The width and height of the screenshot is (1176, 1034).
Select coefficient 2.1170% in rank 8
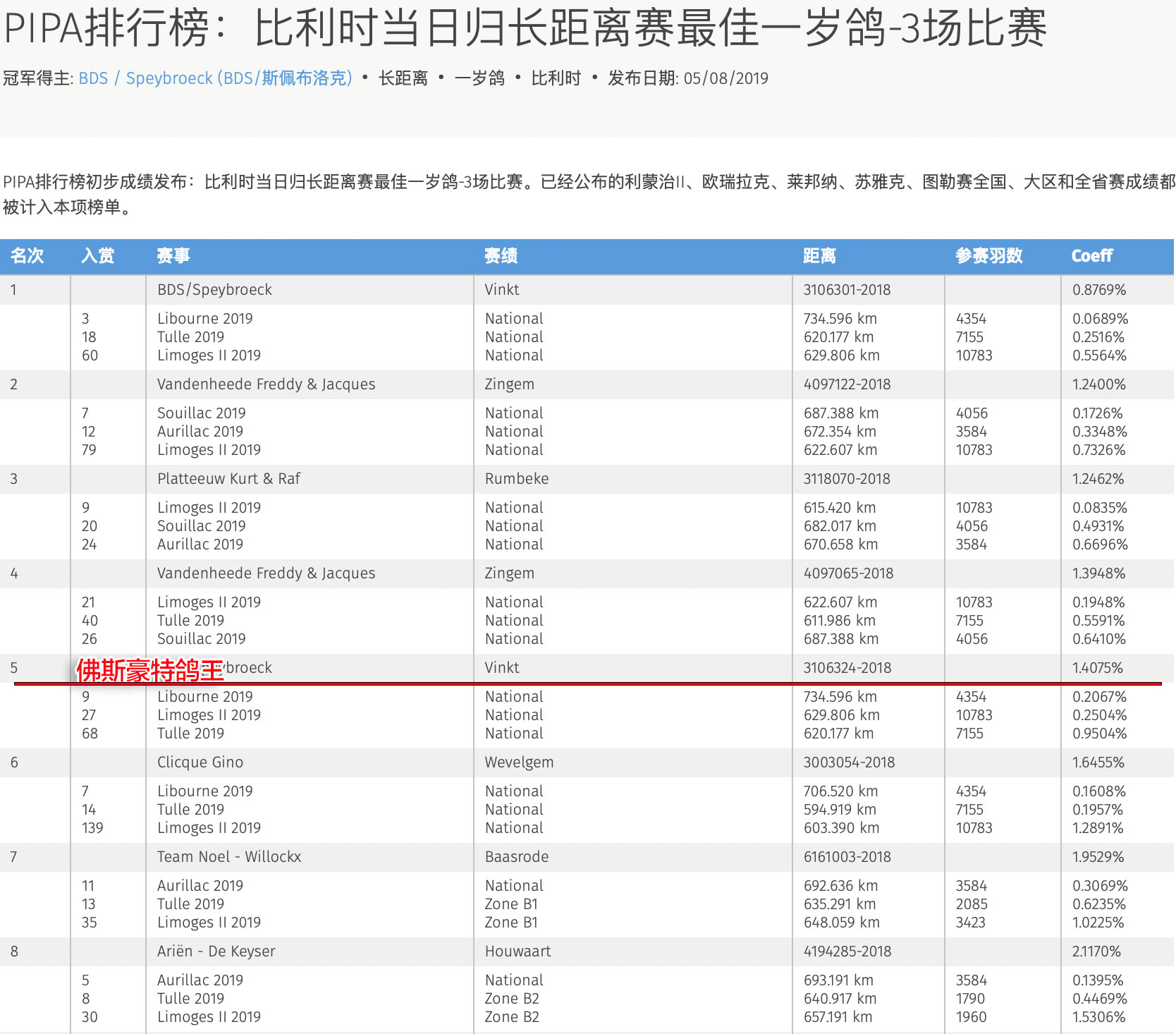pyautogui.click(x=1096, y=951)
